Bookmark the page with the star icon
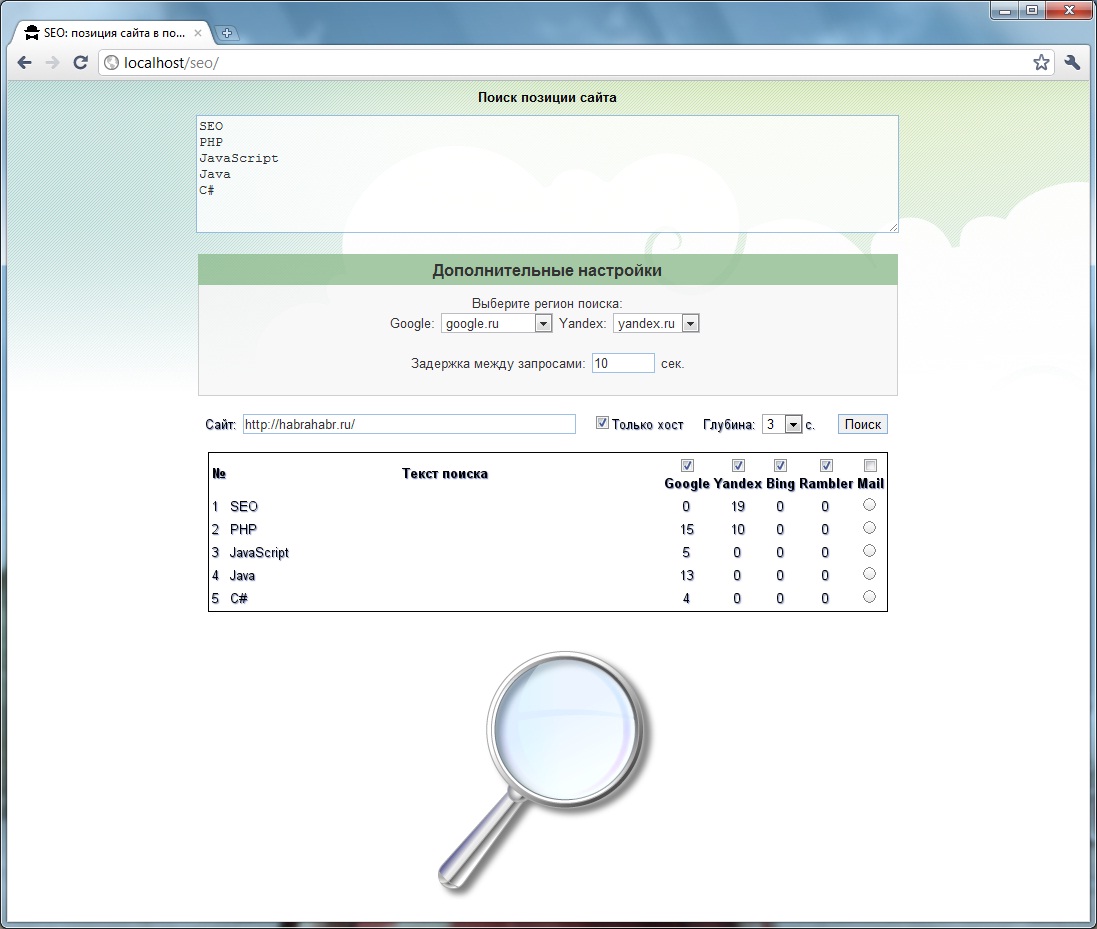 pyautogui.click(x=1041, y=62)
